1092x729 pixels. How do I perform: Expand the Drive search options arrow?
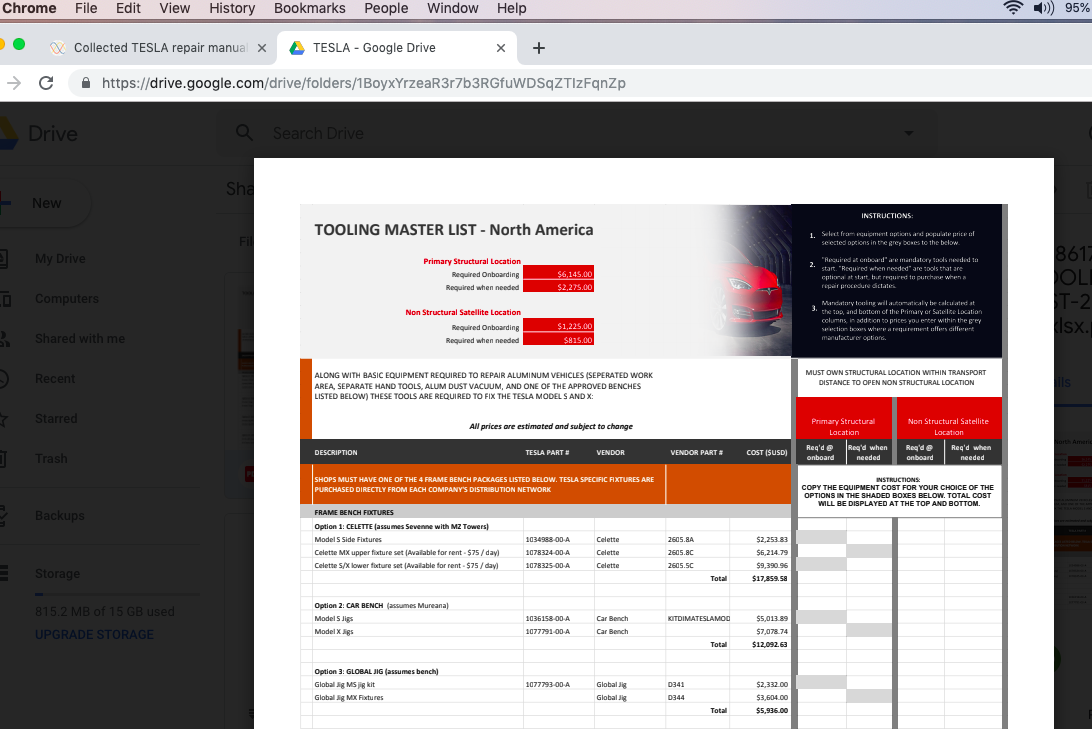(x=908, y=133)
